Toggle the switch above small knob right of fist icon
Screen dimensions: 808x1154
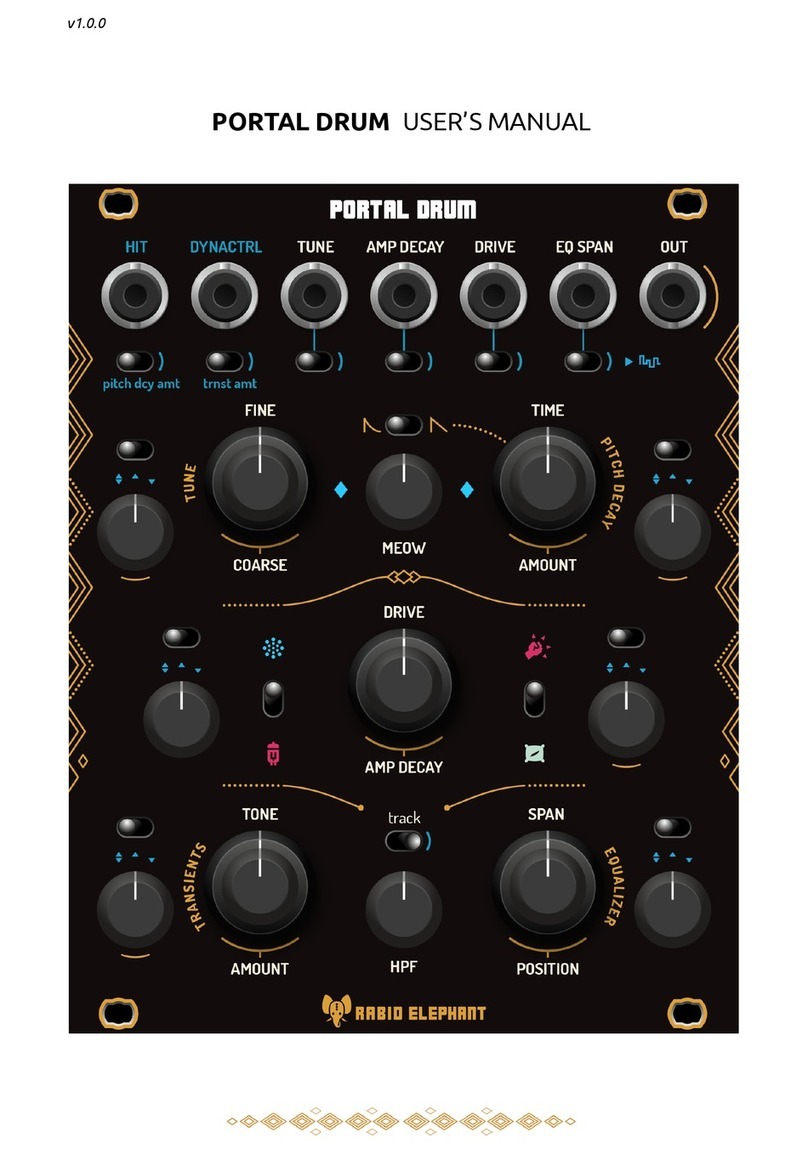(x=626, y=637)
